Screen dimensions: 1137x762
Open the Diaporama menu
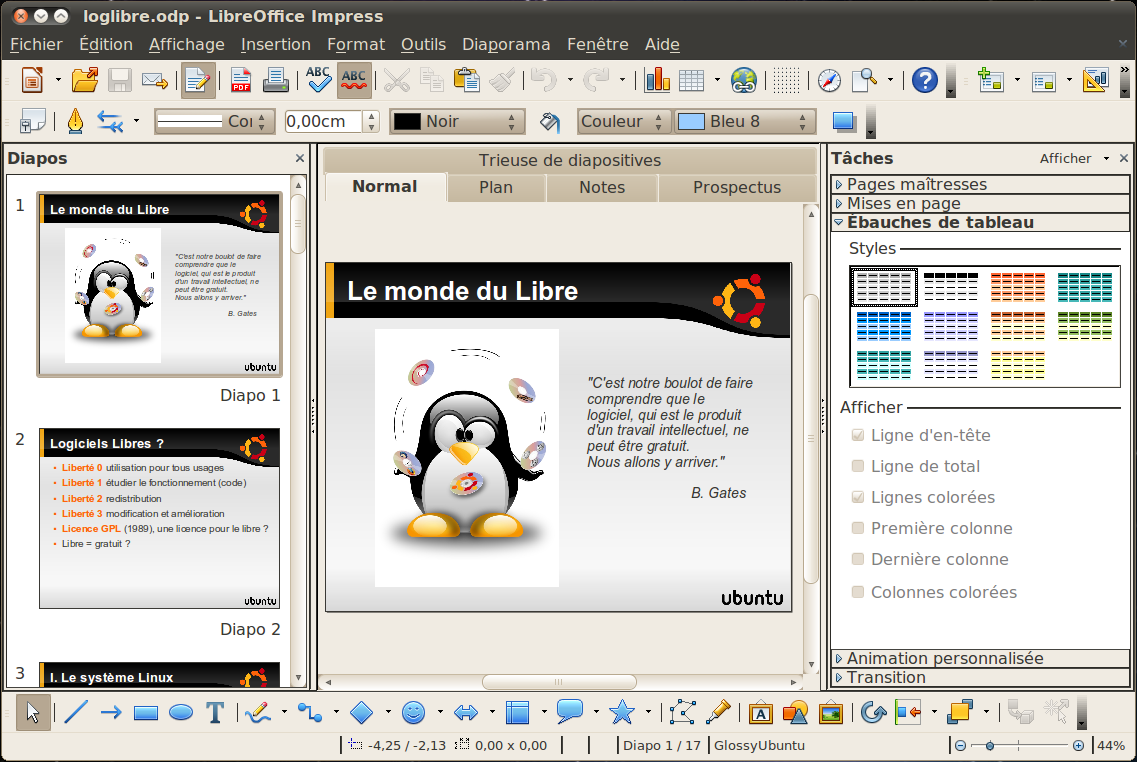coord(506,44)
